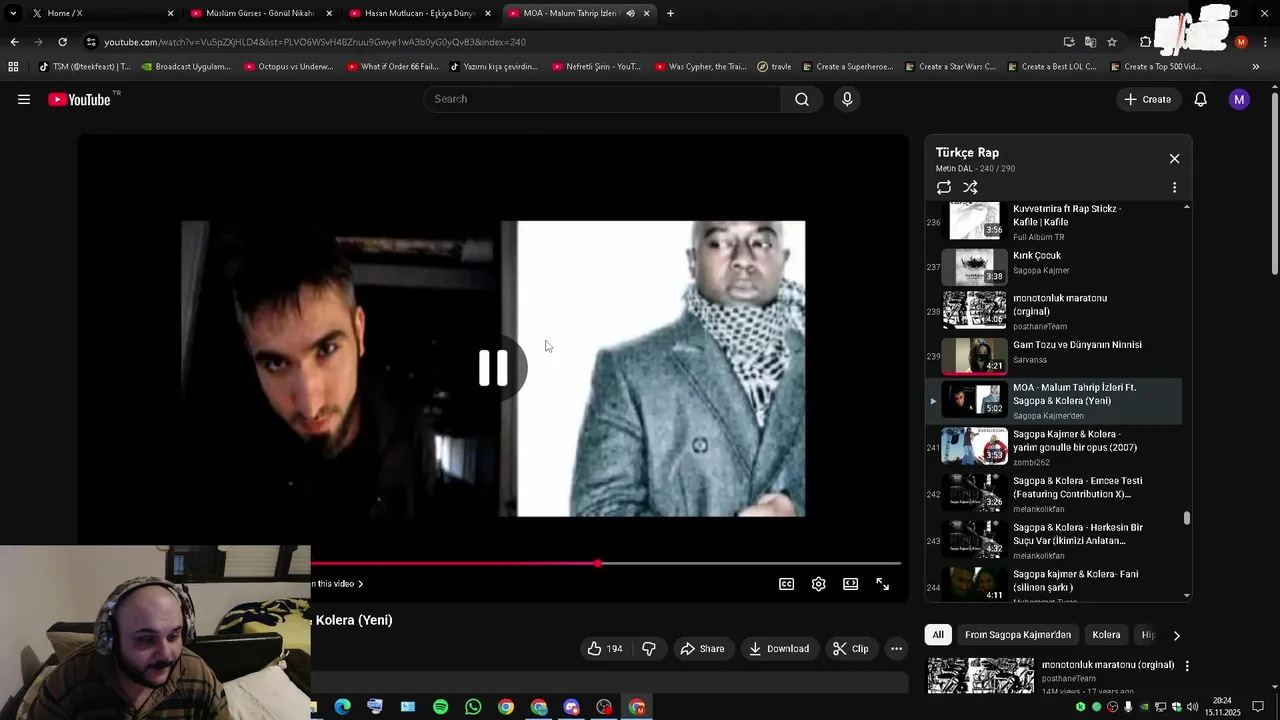Screen dimensions: 1280x720
Task: Select the From Sagopa Kajmer'den chip
Action: (1018, 635)
